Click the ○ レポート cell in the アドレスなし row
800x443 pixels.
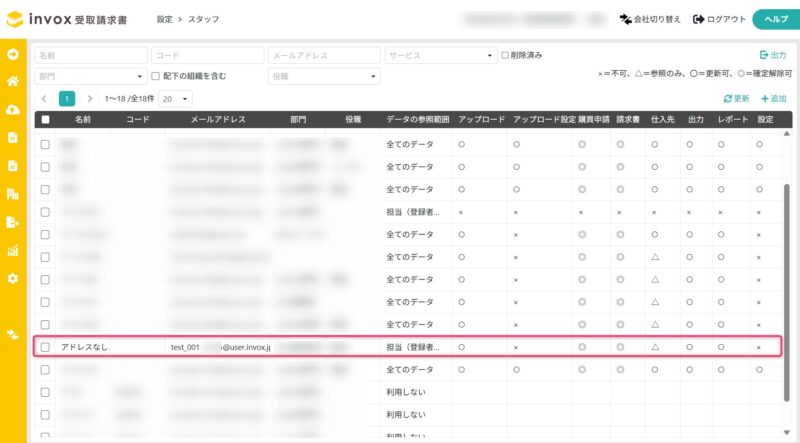(721, 347)
